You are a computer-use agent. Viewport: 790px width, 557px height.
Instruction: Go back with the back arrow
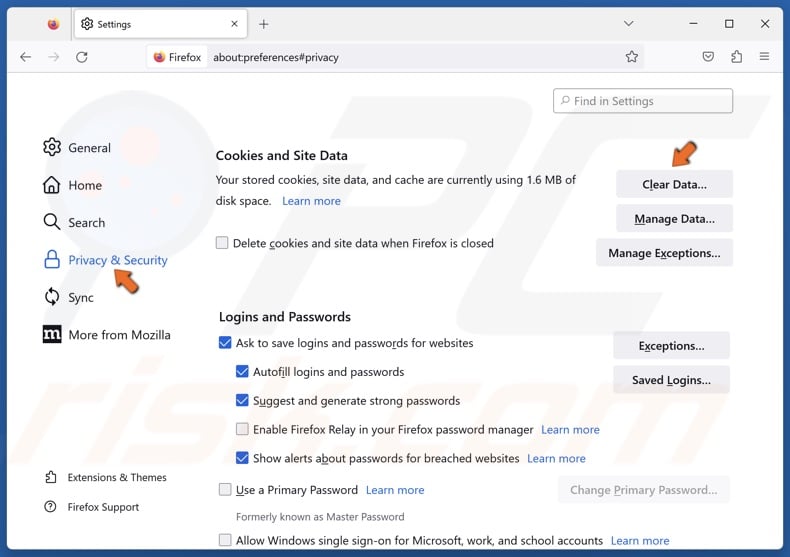pyautogui.click(x=26, y=57)
